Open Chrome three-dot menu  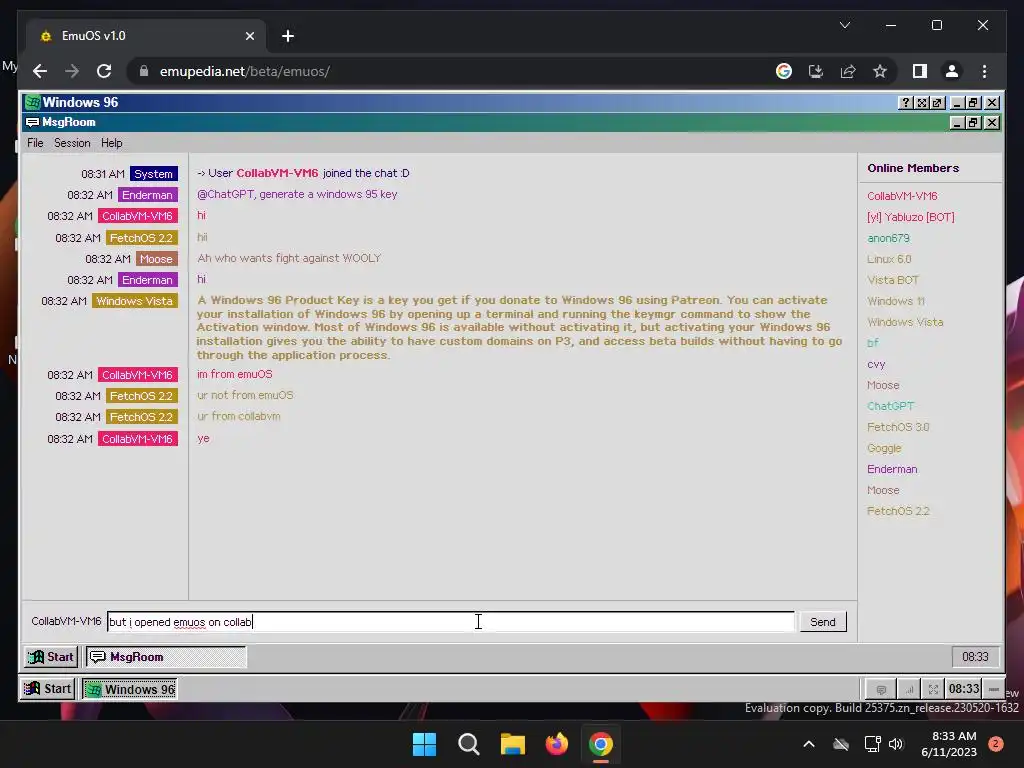click(984, 71)
